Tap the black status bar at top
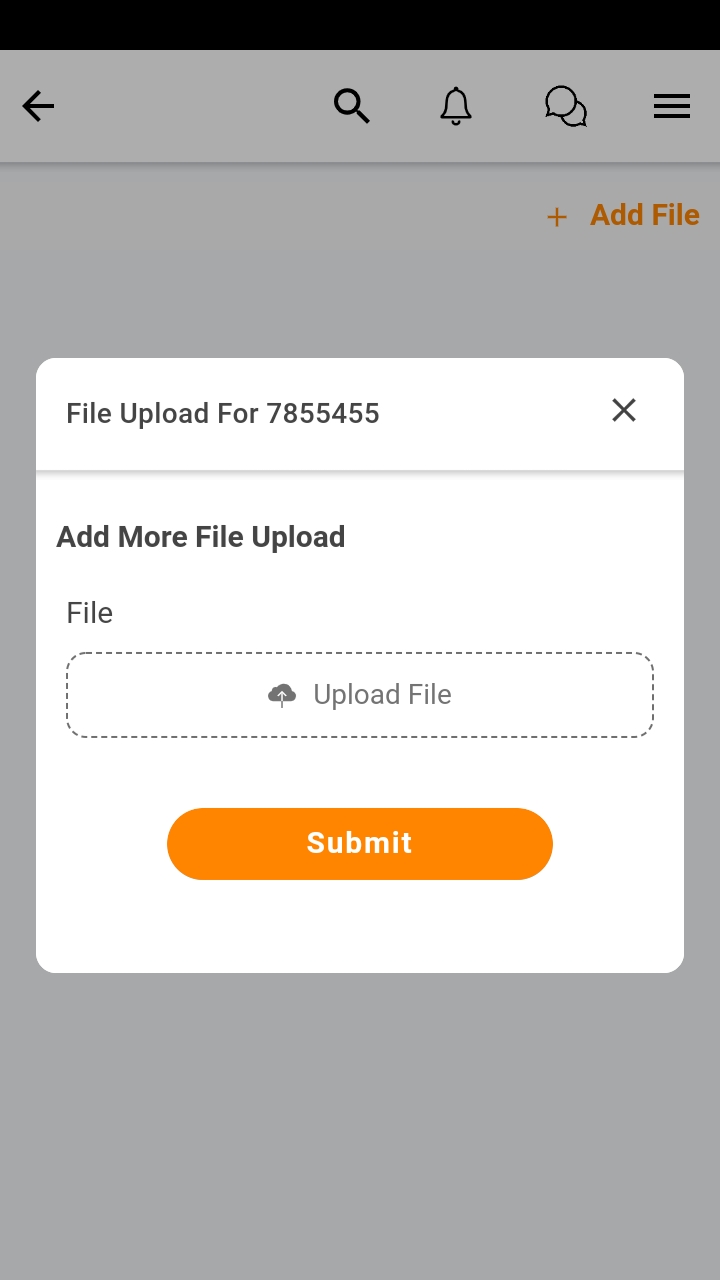The image size is (720, 1280). [360, 25]
